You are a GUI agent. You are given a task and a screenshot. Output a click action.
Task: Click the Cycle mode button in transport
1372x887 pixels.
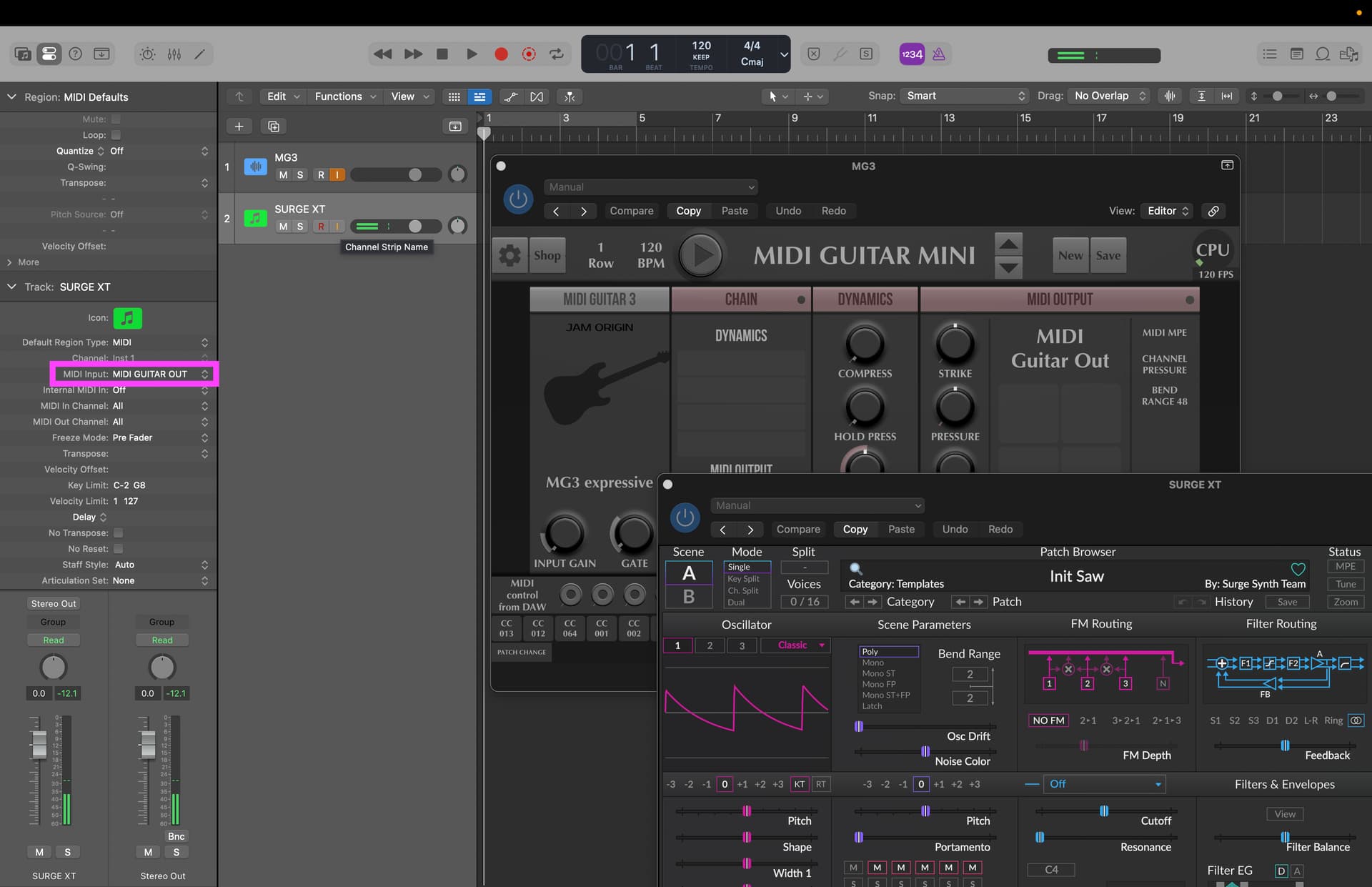point(556,54)
